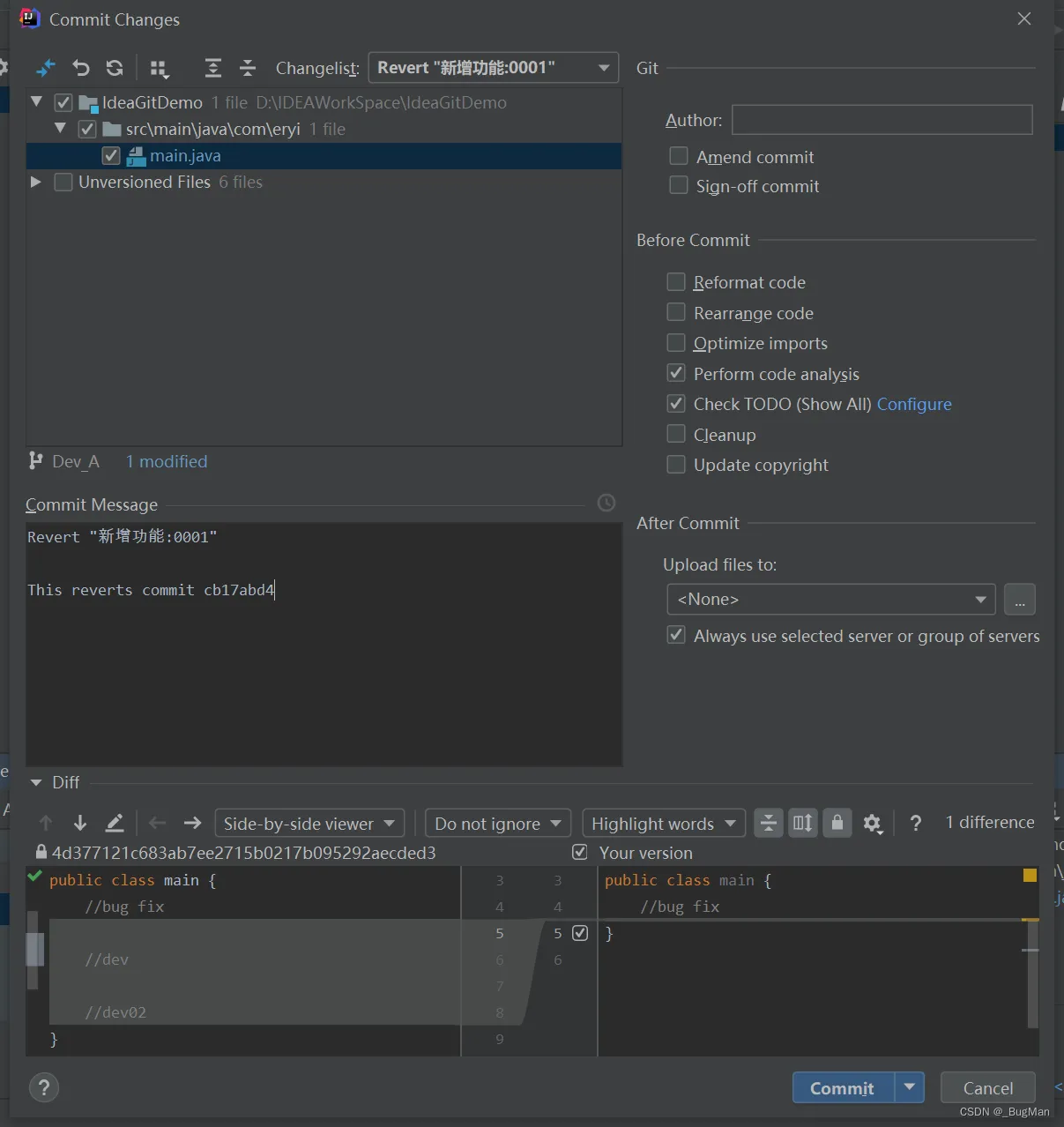The width and height of the screenshot is (1064, 1127).
Task: Click into the commit message text area
Action: pyautogui.click(x=324, y=644)
